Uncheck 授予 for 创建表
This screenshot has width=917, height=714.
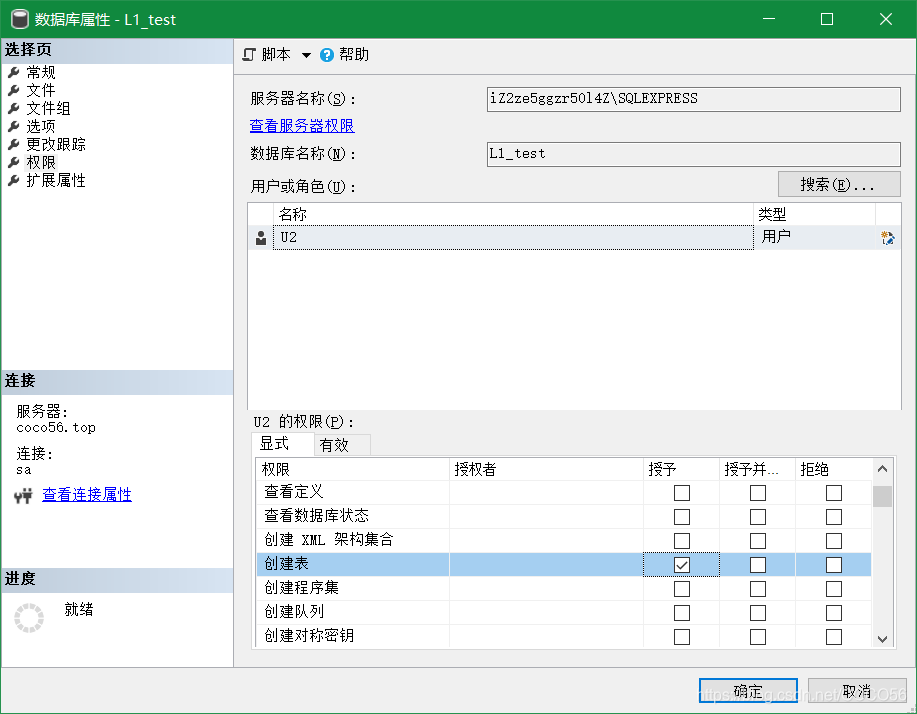682,565
